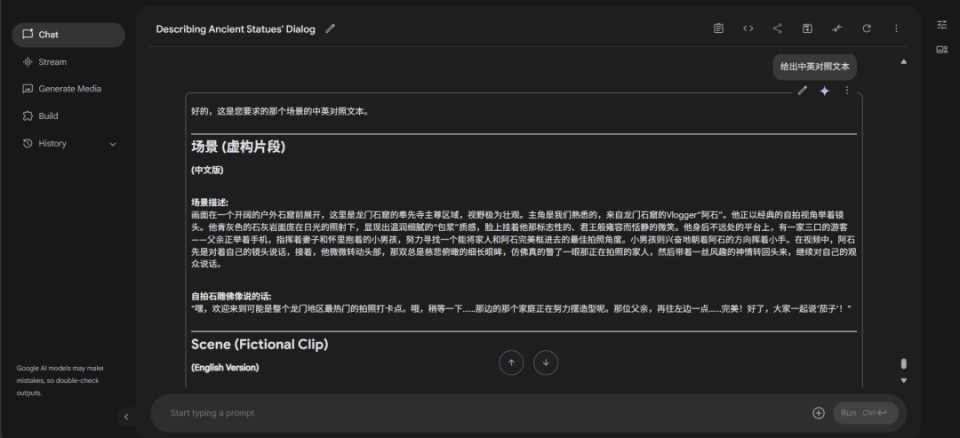Click the 'Google AI models may make mistakes' disclaimer

click(x=60, y=380)
